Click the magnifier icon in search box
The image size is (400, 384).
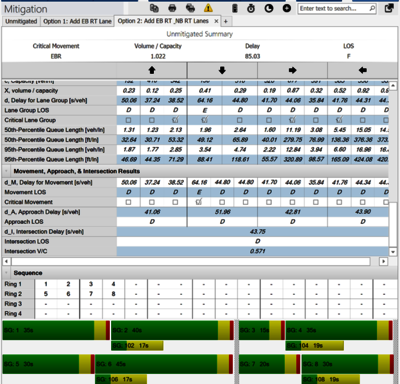(372, 9)
